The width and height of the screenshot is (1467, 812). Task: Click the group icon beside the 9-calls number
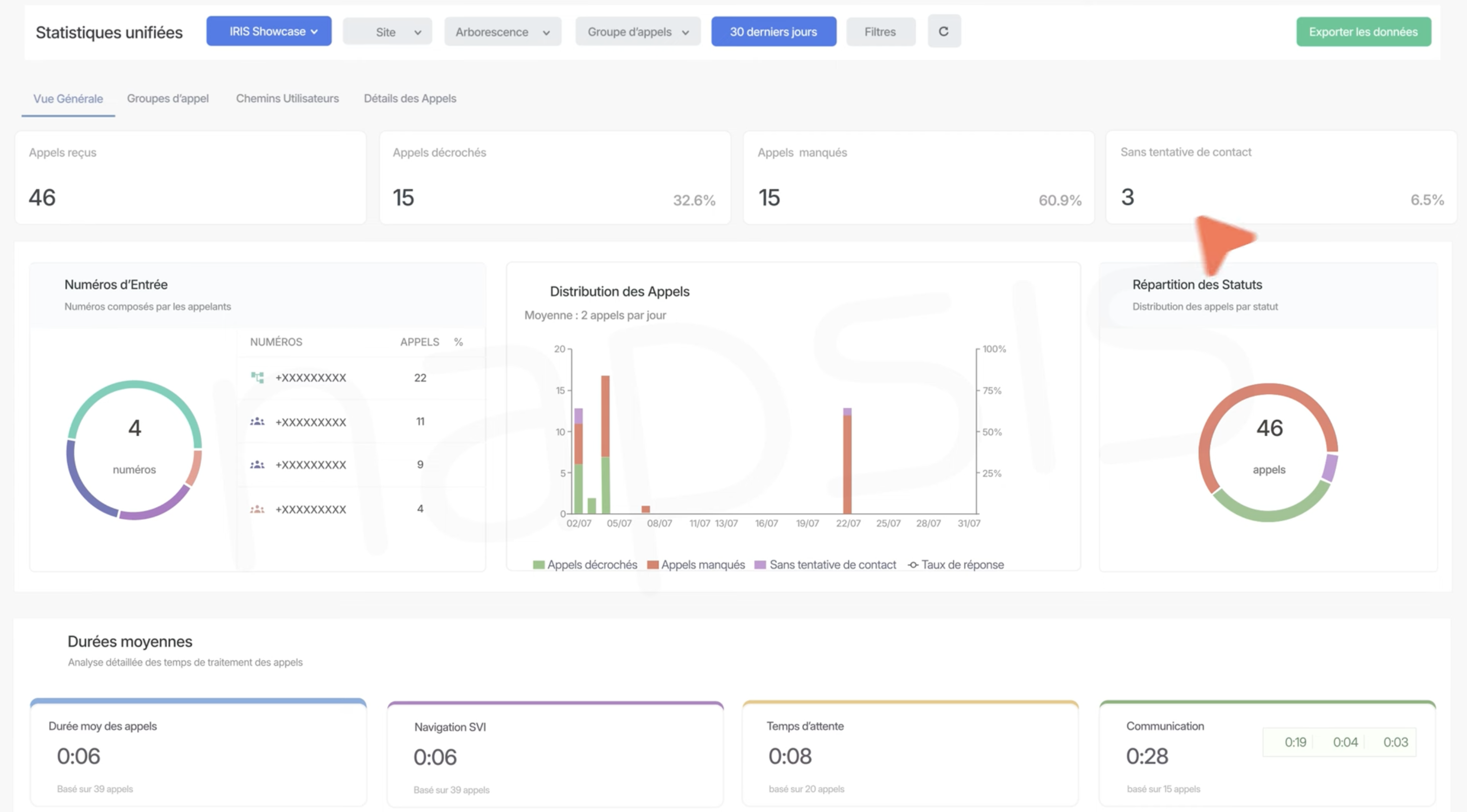(258, 465)
